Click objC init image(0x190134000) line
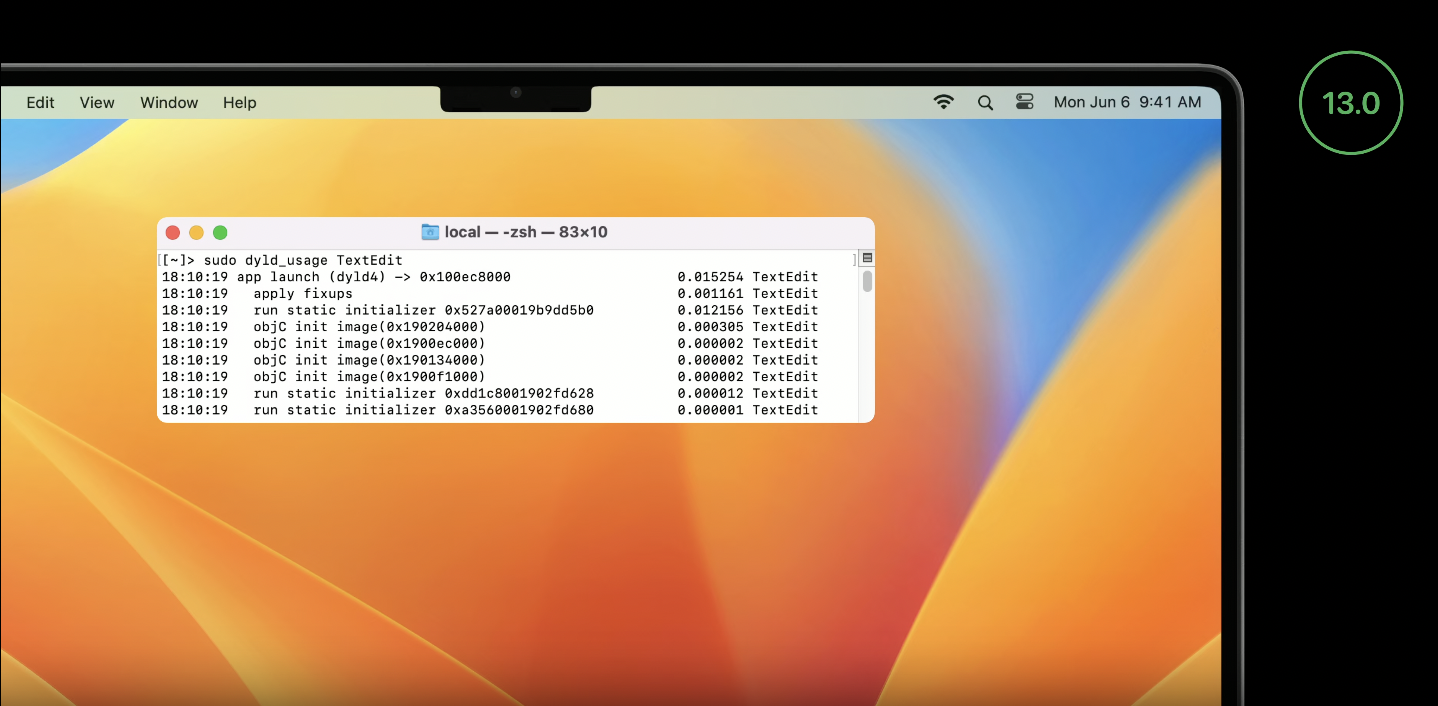 coord(490,360)
